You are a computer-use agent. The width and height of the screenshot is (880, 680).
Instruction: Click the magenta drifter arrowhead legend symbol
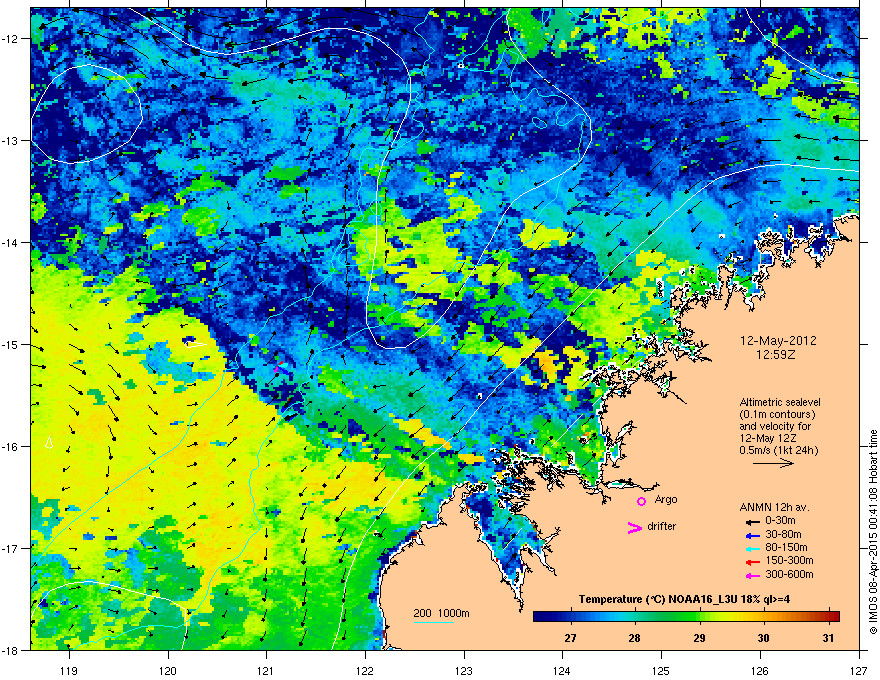(x=634, y=527)
